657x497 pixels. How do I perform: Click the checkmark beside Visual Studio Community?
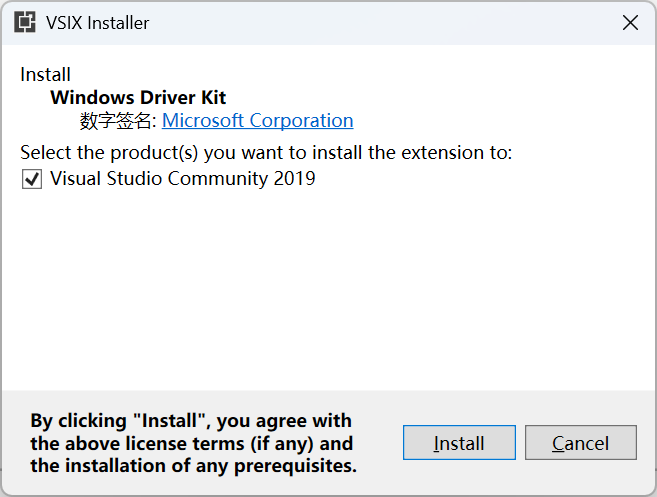tap(32, 179)
